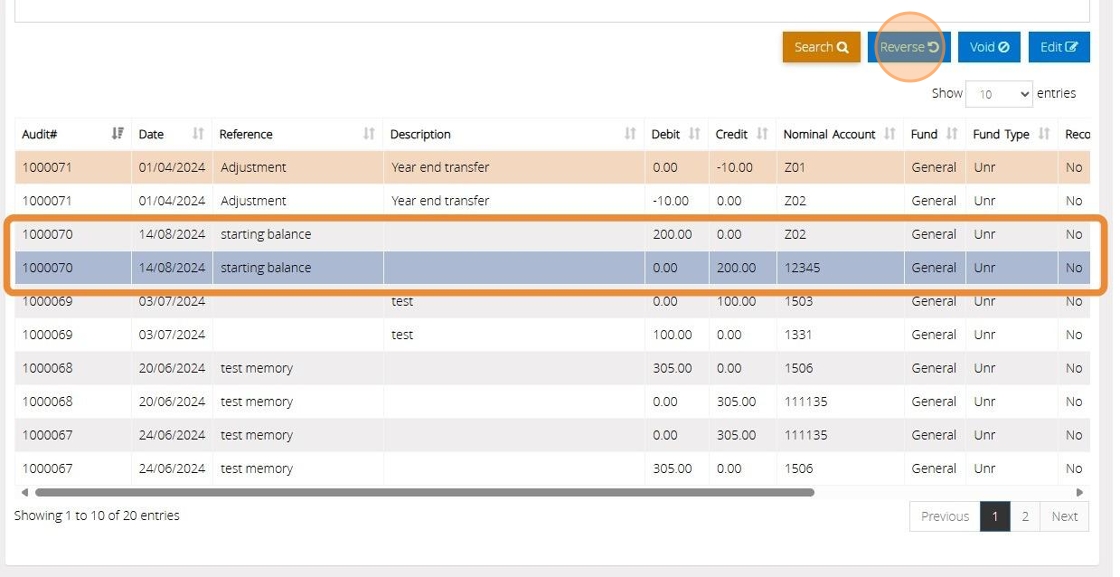
Task: Click the 'test' description for account 1331
Action: (x=402, y=334)
